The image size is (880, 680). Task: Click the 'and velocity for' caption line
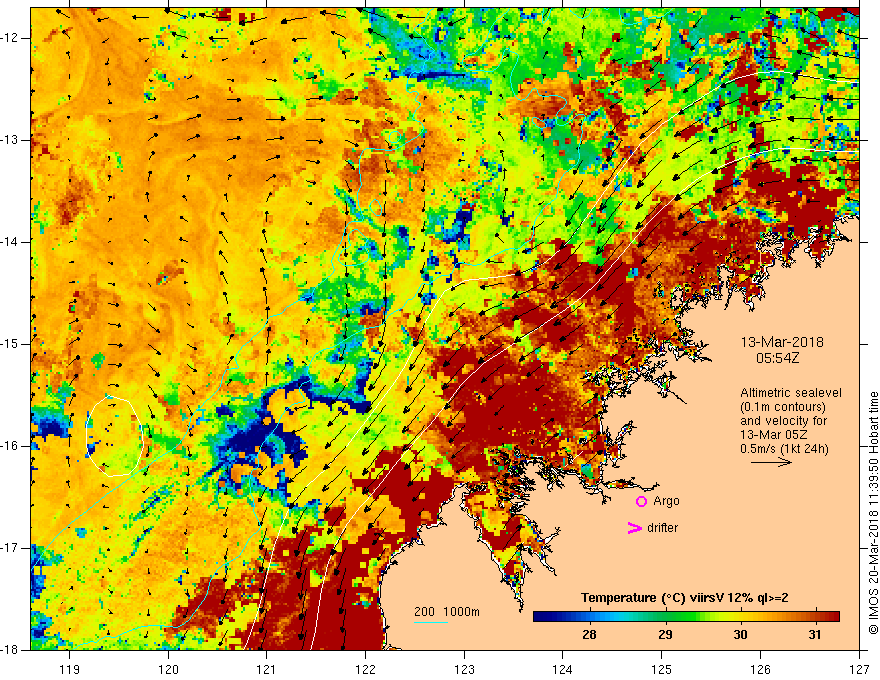tap(783, 421)
